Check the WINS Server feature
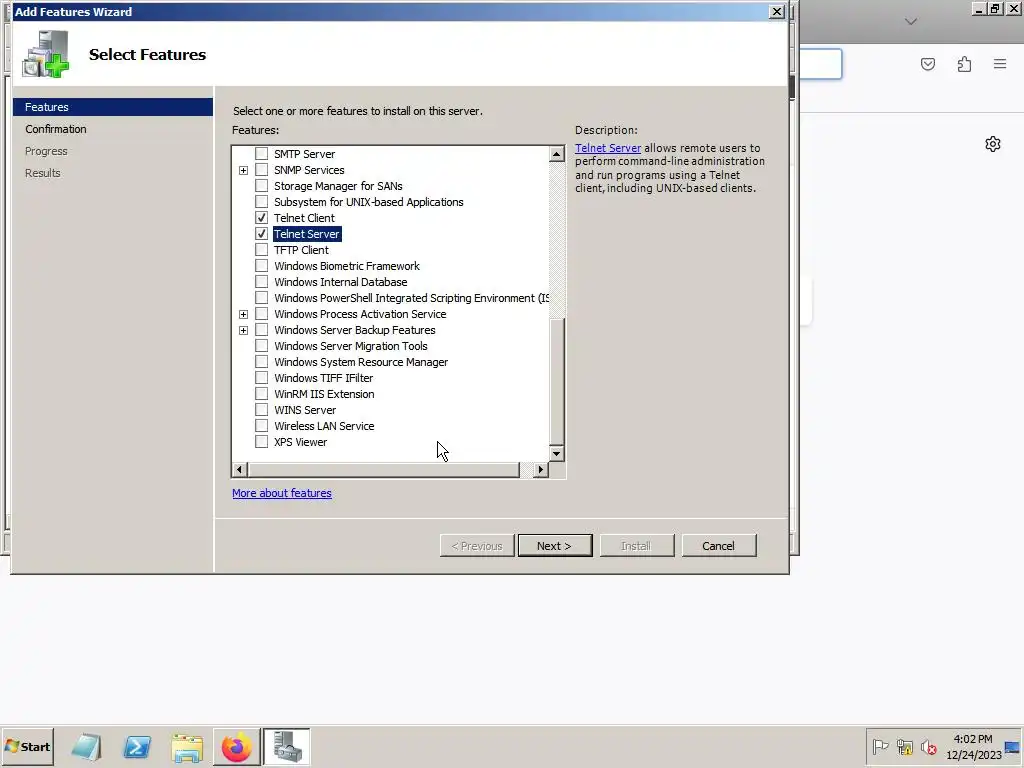 click(261, 409)
